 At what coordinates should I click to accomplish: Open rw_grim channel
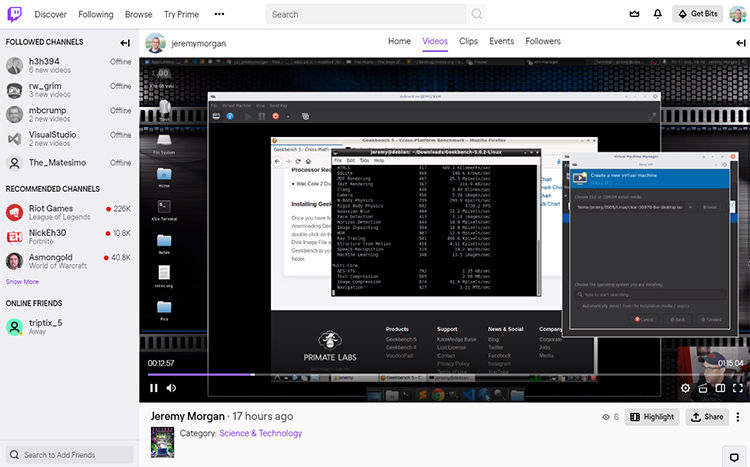click(x=69, y=89)
